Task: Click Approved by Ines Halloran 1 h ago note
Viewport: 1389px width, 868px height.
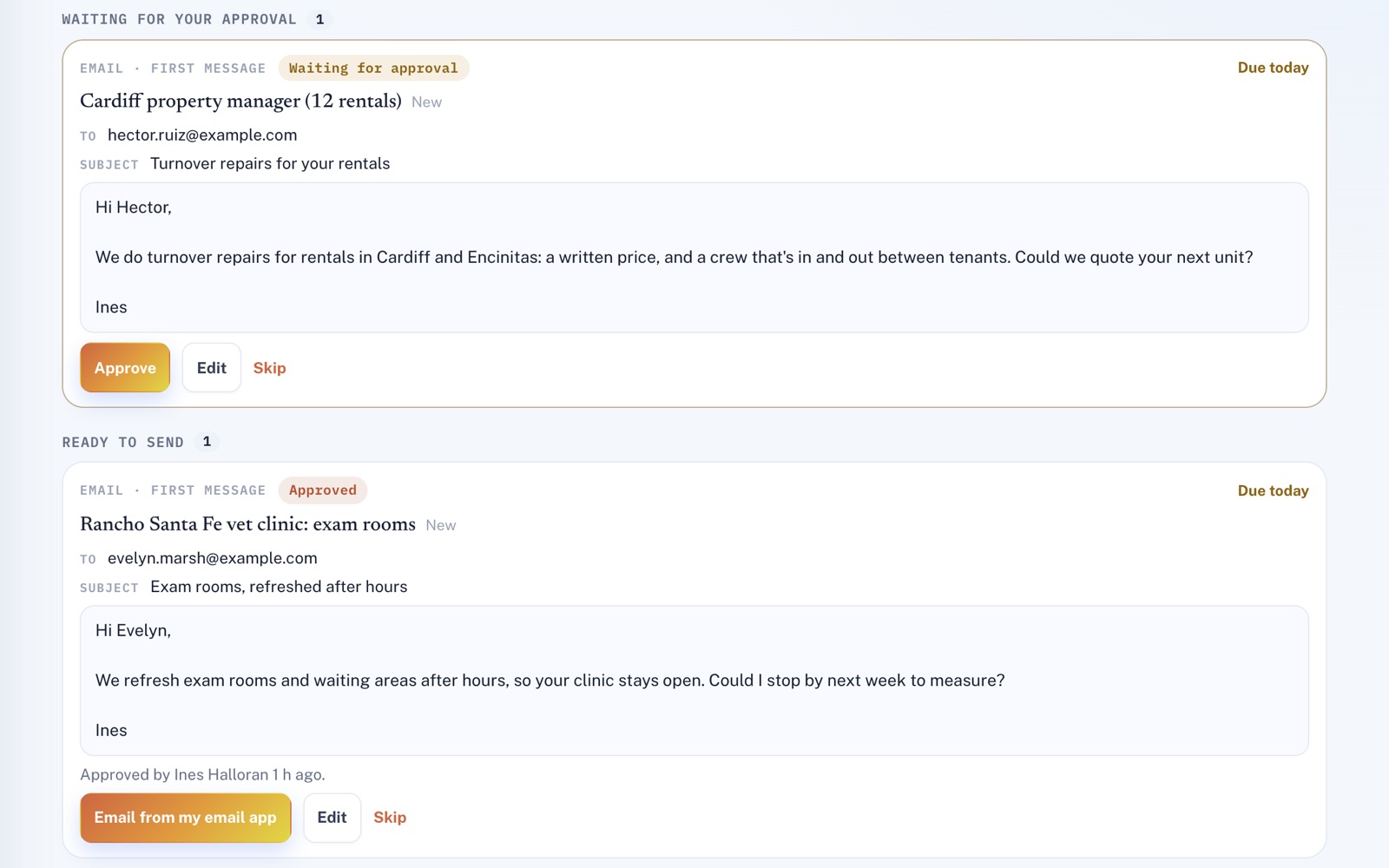Action: (202, 775)
